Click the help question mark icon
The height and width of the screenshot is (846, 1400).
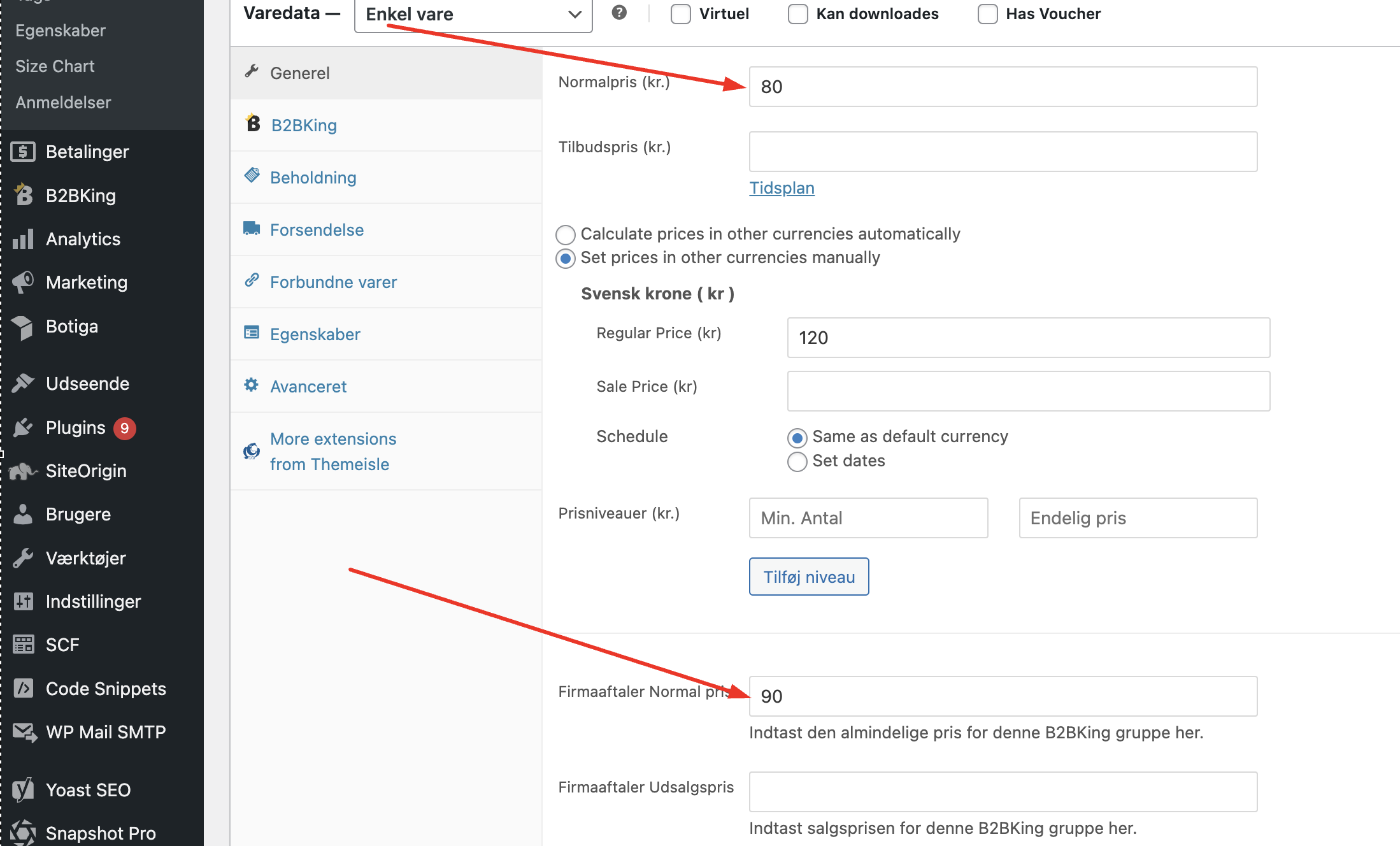coord(619,13)
